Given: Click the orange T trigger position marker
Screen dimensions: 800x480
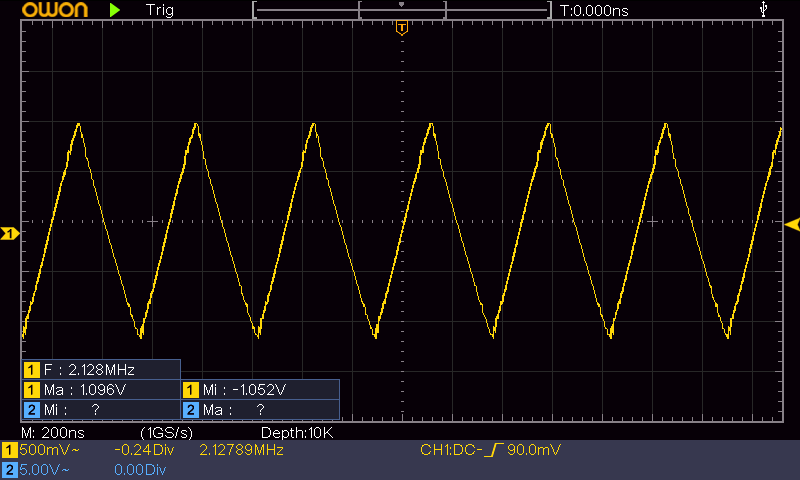Looking at the screenshot, I should click(x=402, y=28).
